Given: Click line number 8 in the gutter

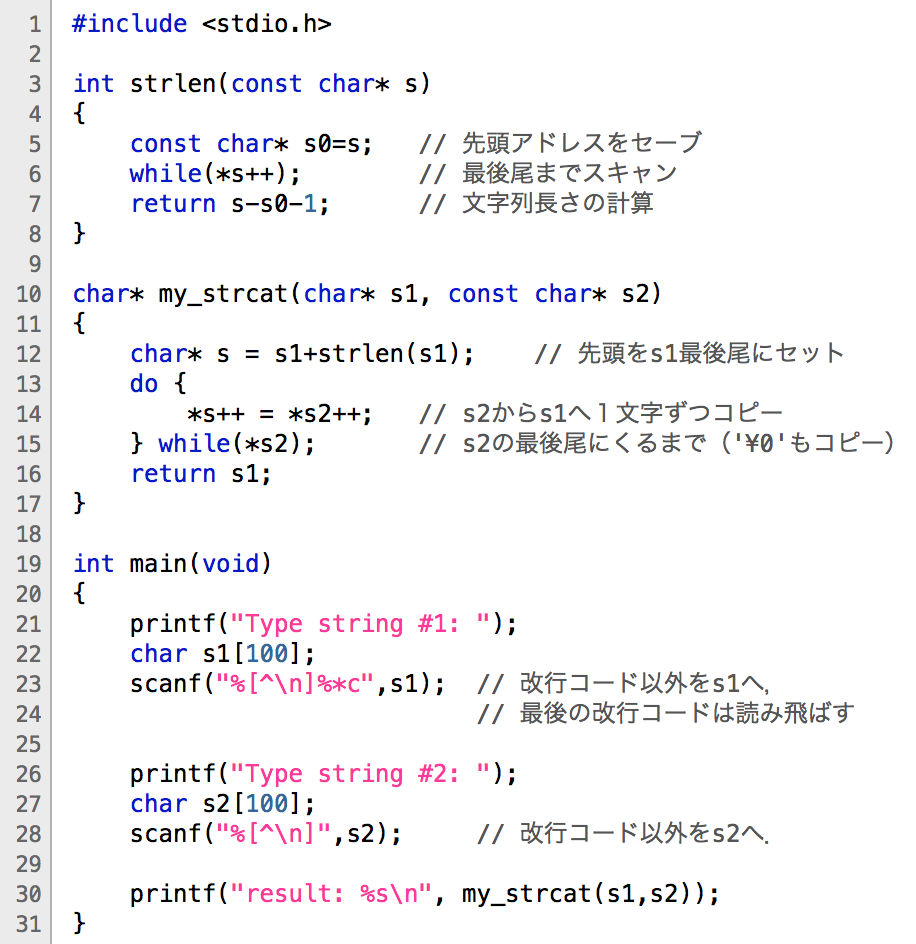Looking at the screenshot, I should (35, 234).
